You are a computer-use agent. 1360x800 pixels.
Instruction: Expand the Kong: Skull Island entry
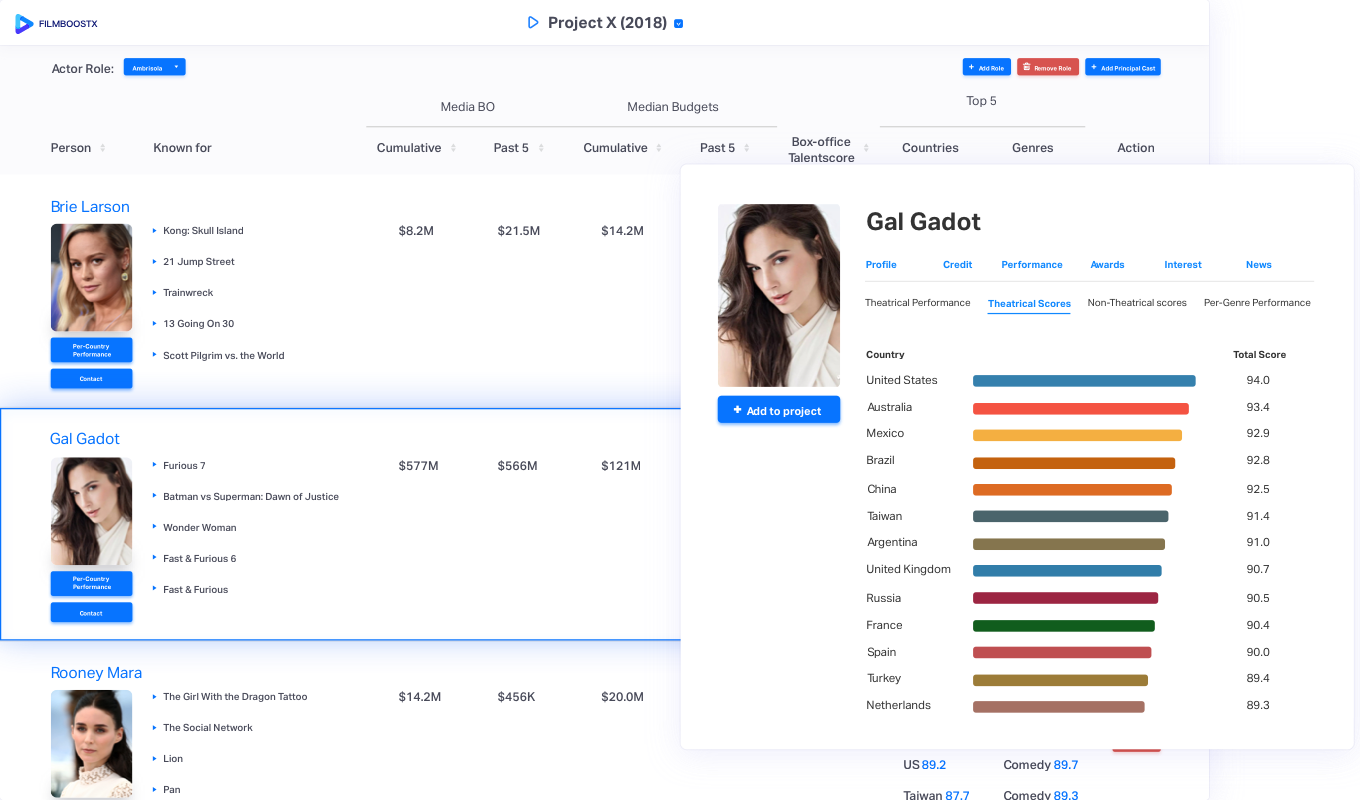(x=154, y=230)
